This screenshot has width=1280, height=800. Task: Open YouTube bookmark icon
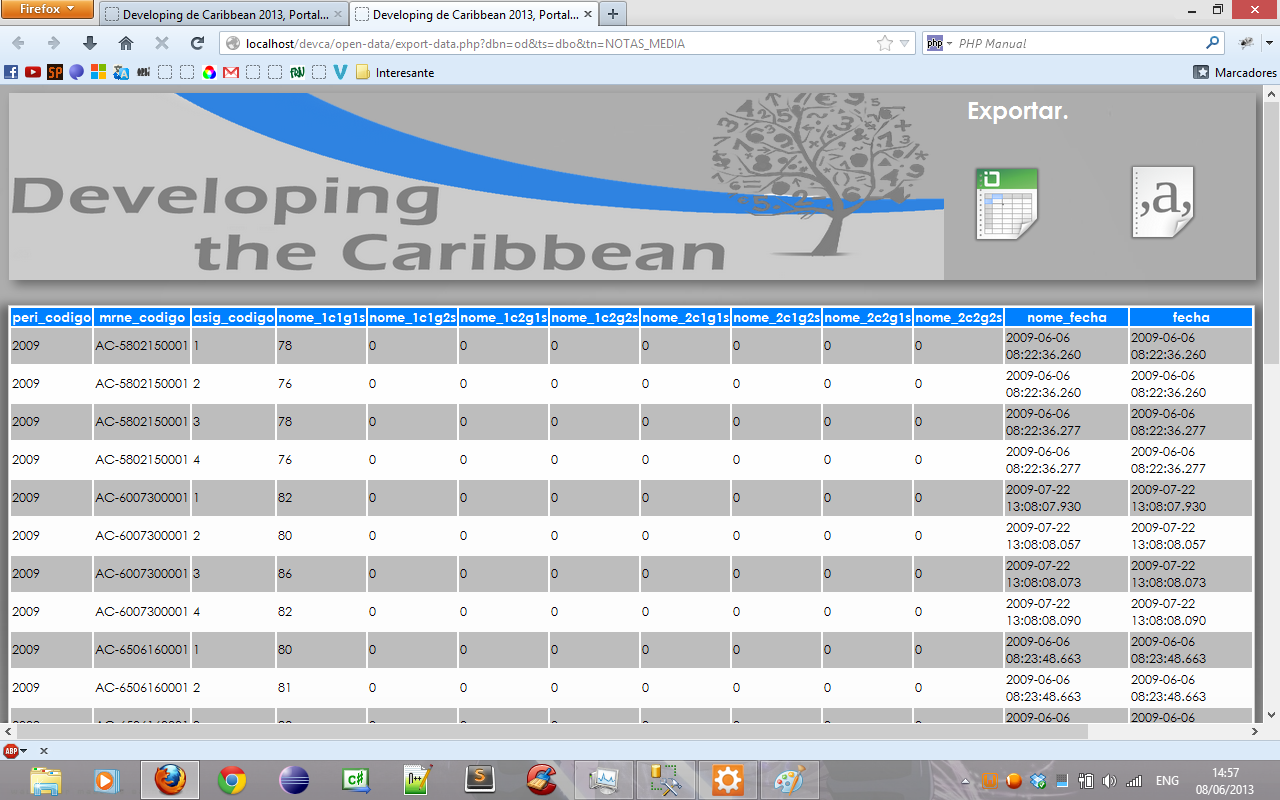[x=33, y=72]
